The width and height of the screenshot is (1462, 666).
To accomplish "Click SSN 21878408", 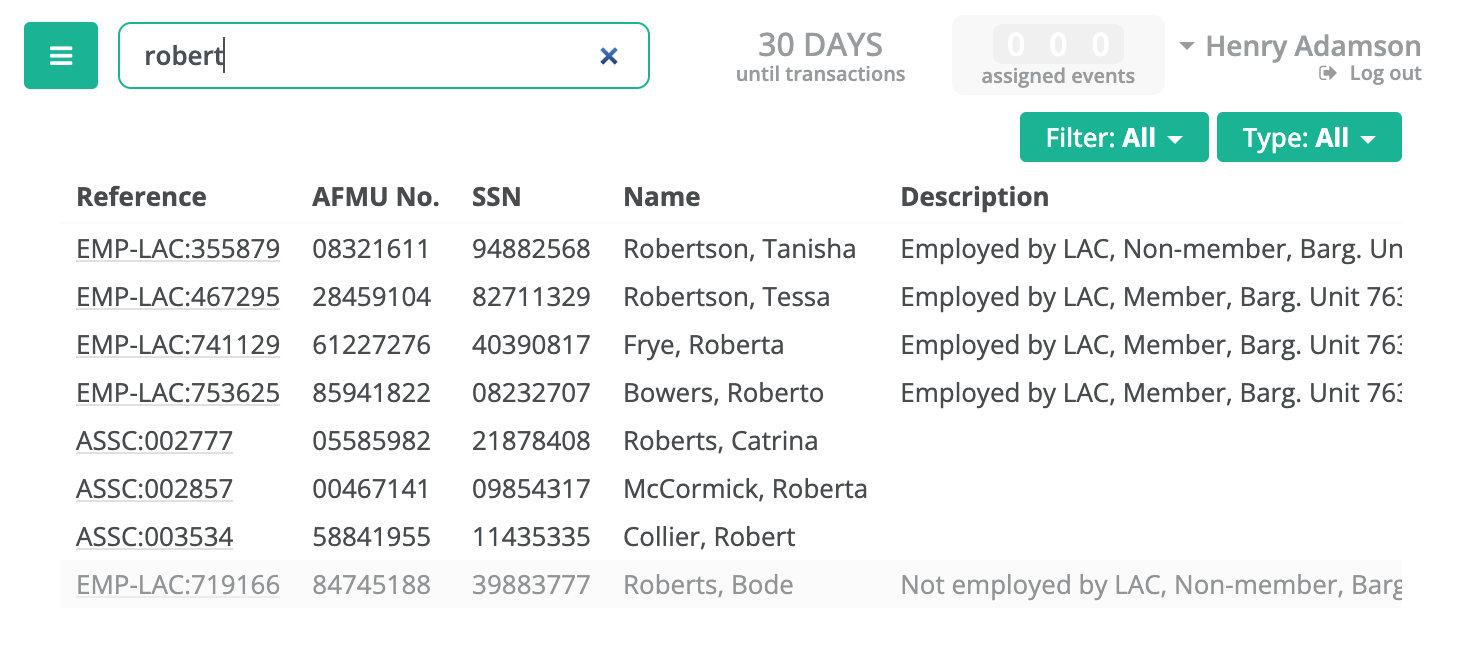I will point(531,441).
